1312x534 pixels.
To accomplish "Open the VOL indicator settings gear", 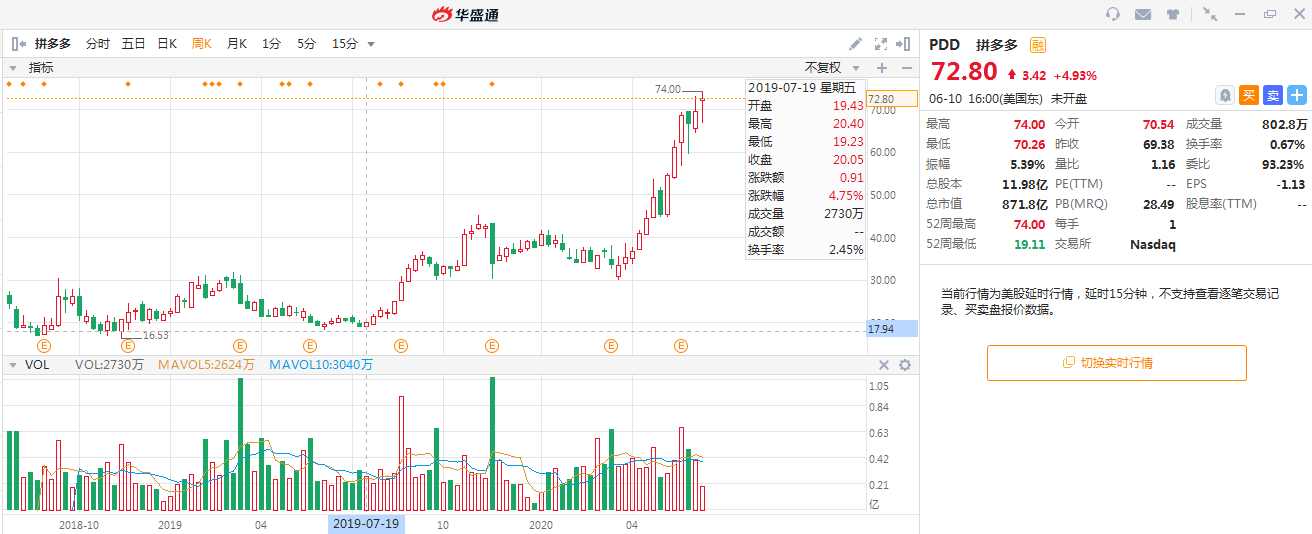I will [x=905, y=365].
